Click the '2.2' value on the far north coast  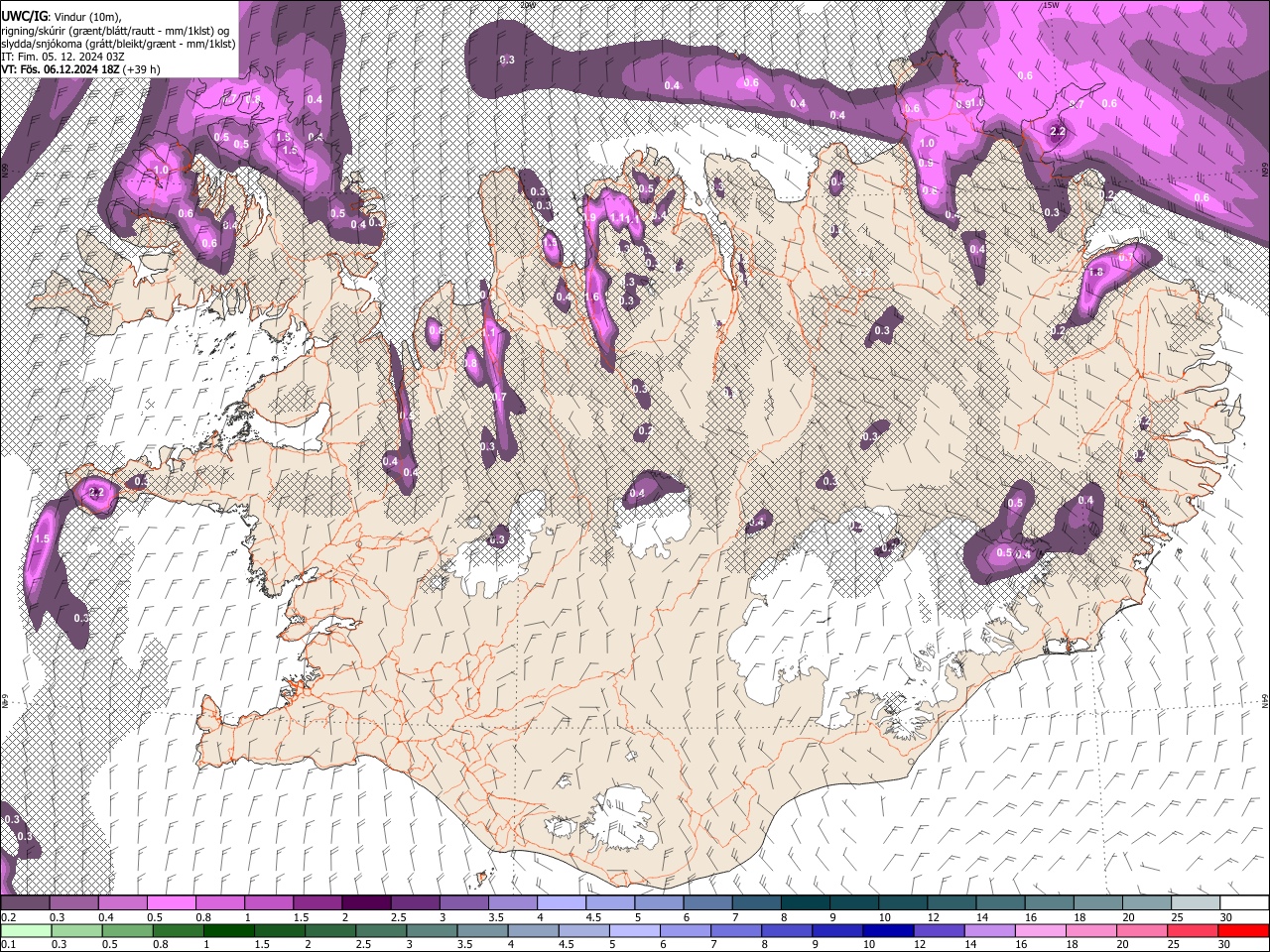coord(1057,131)
